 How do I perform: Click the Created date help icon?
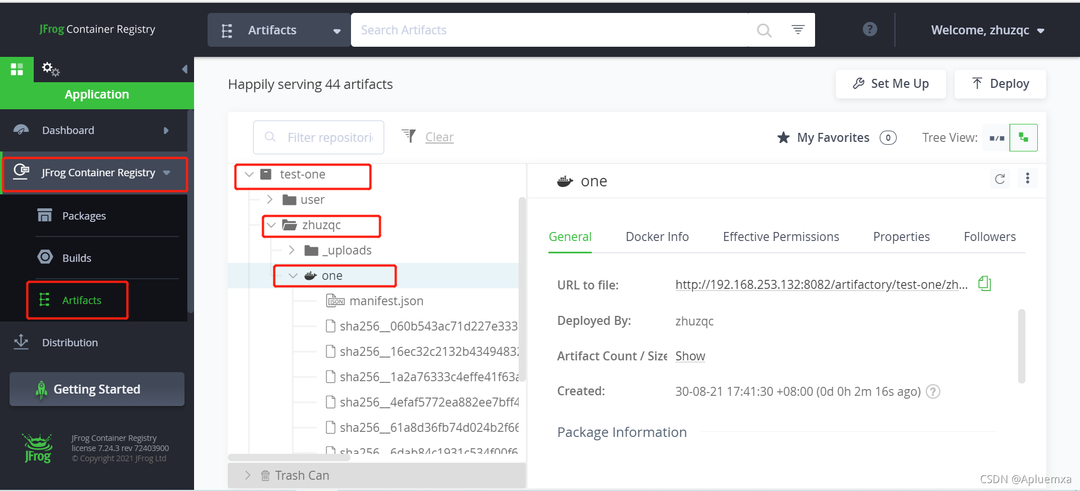pyautogui.click(x=933, y=392)
